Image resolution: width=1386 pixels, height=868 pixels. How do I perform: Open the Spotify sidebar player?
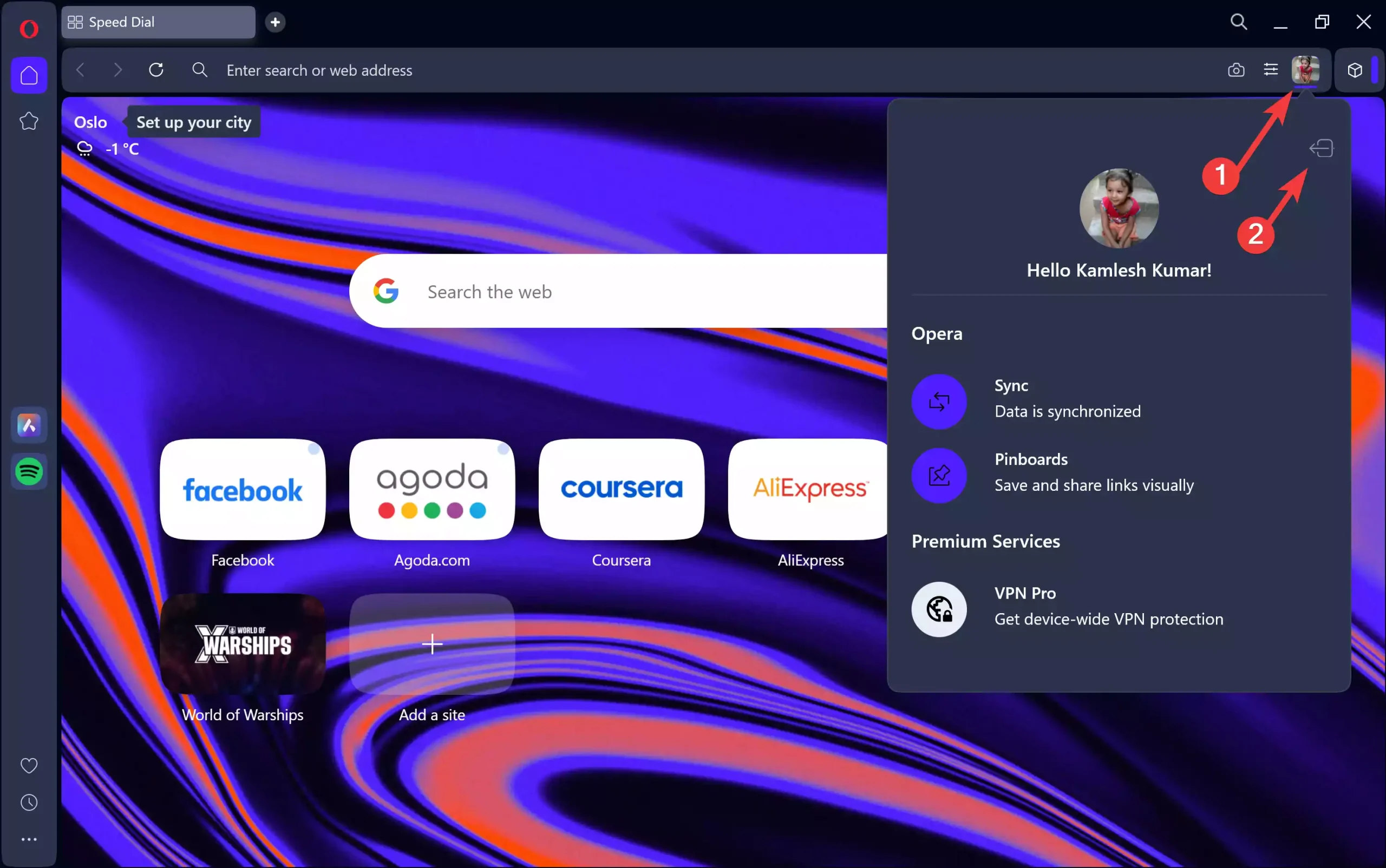click(x=29, y=471)
